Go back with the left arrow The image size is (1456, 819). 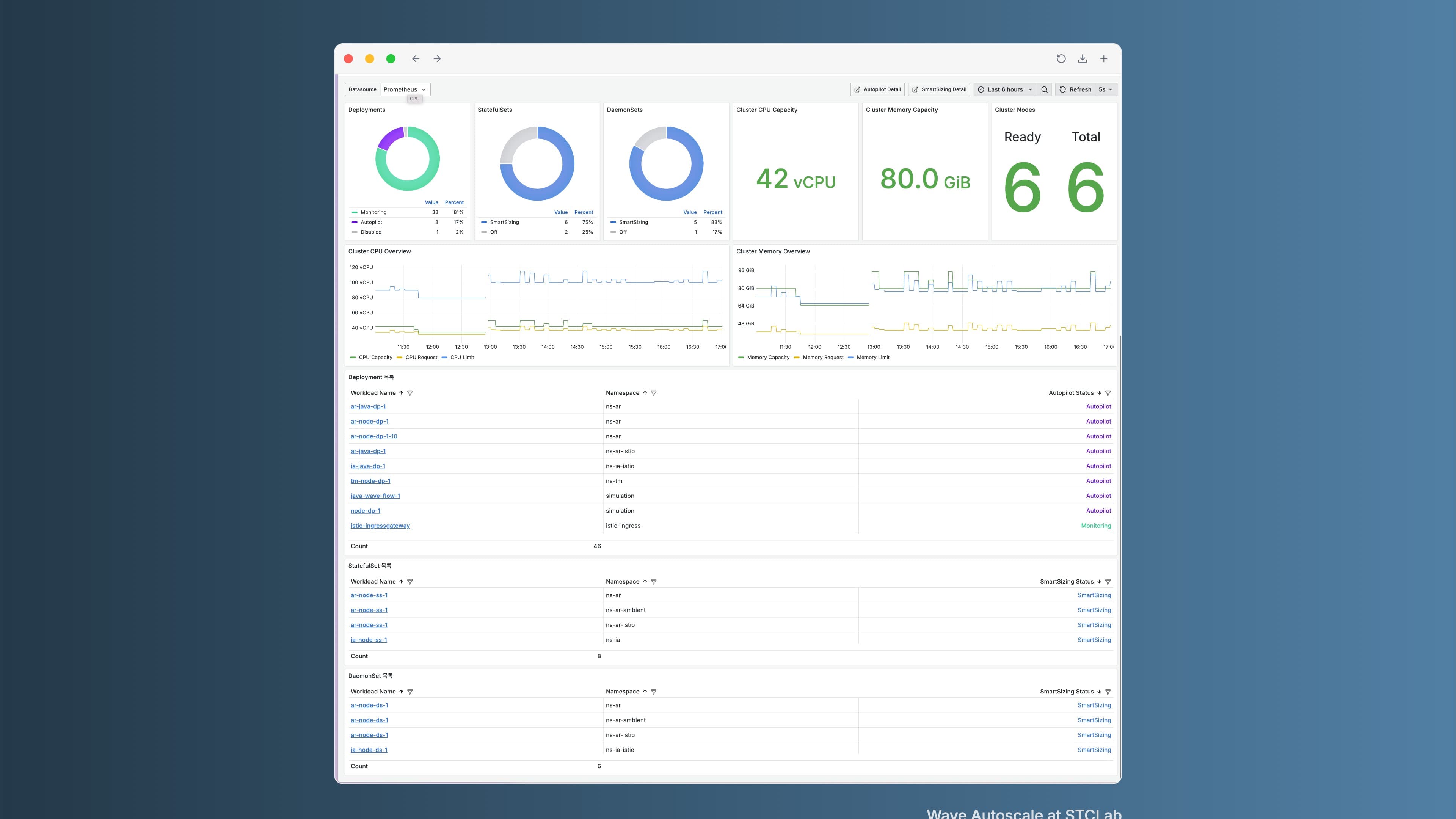click(416, 59)
